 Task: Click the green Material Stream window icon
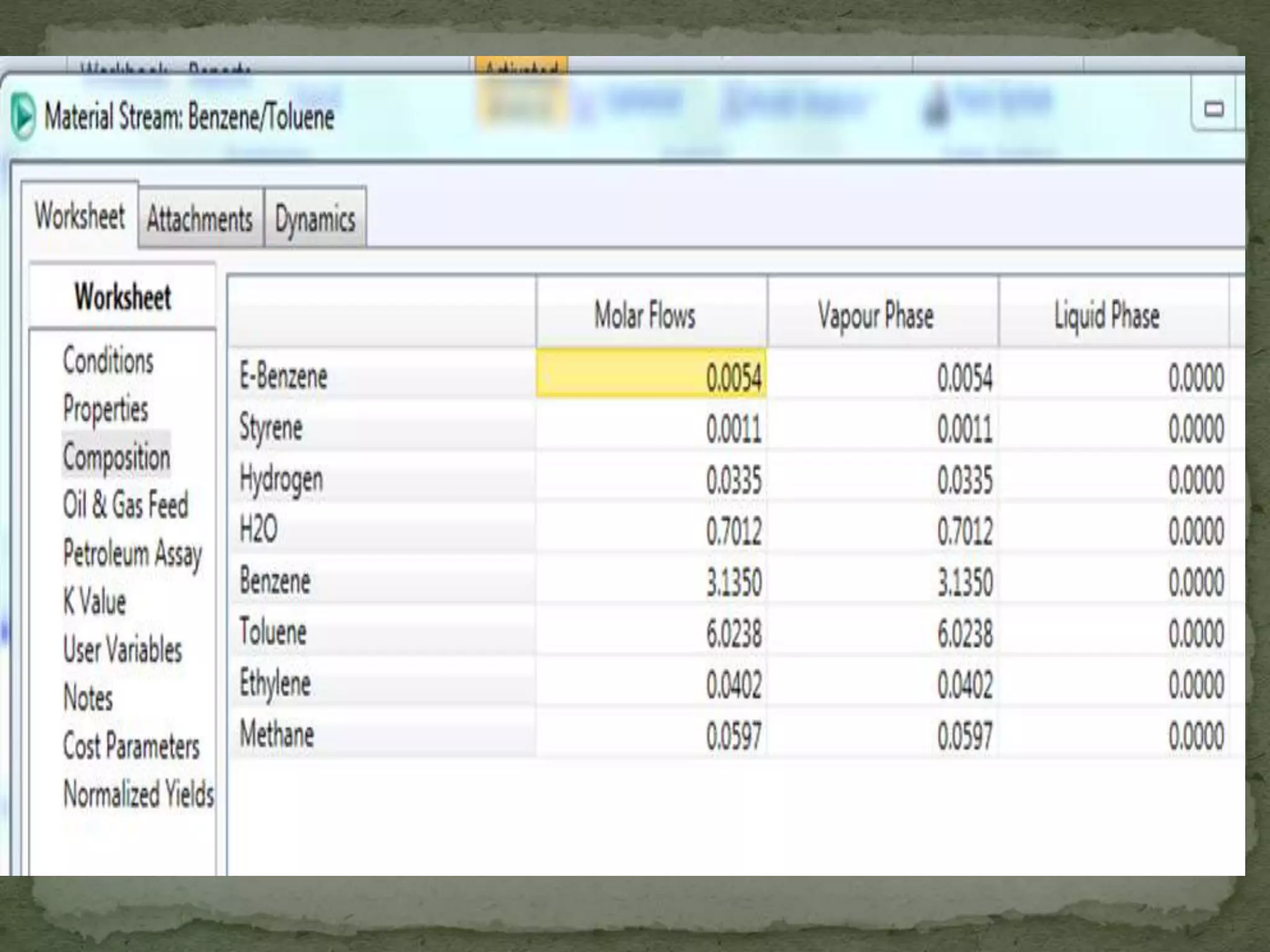pos(23,116)
